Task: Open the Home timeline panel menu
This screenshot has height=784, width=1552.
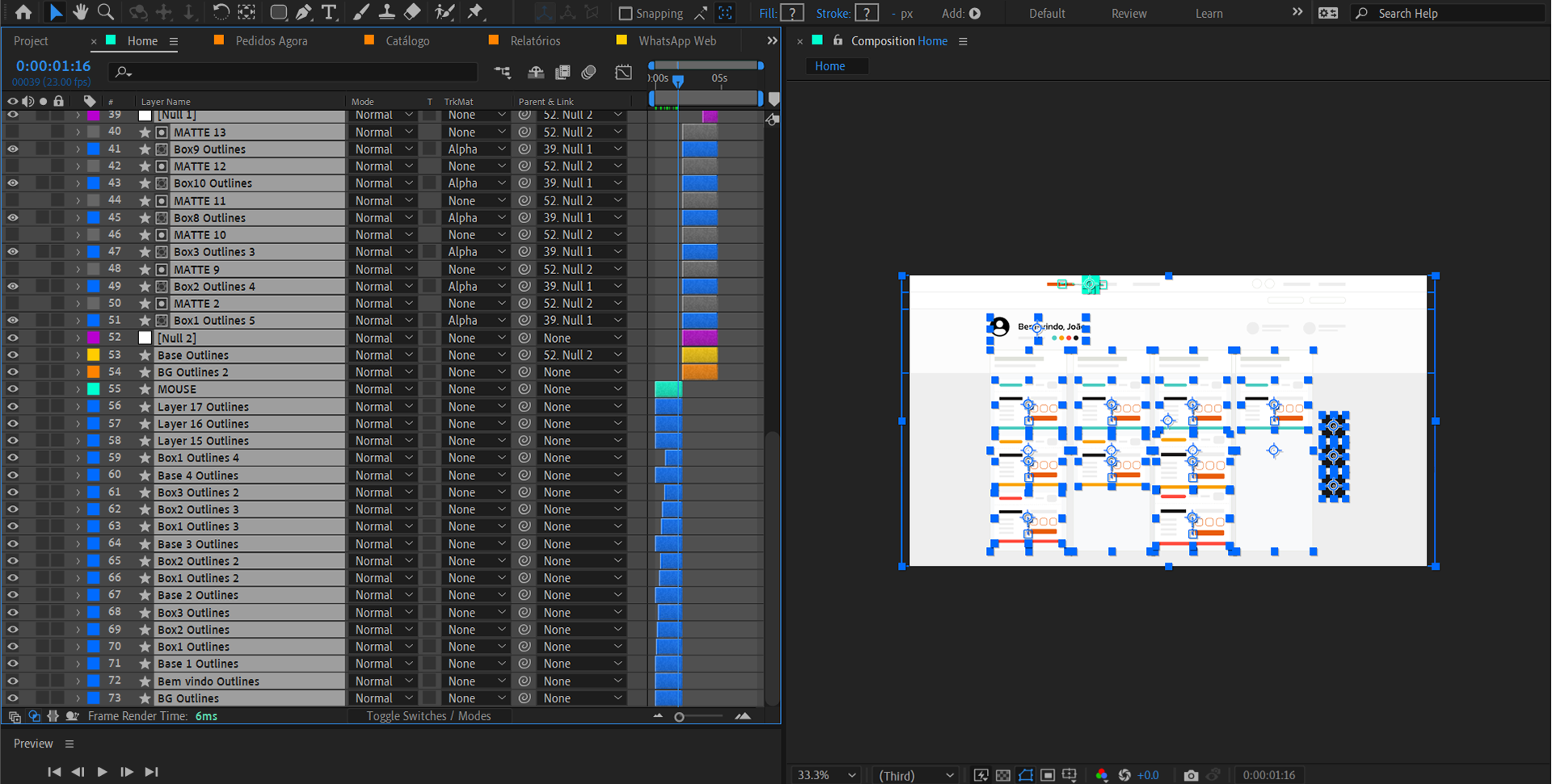Action: coord(173,41)
